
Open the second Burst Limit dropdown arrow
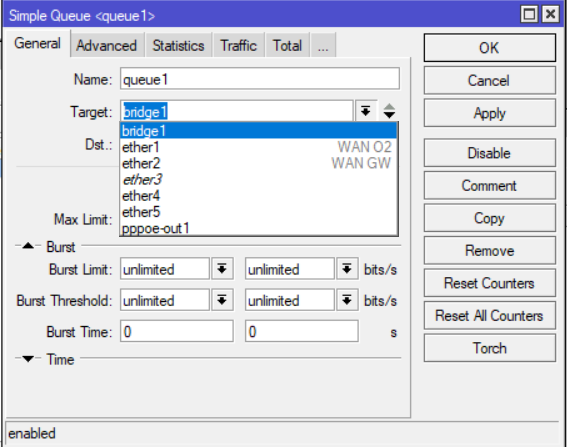(x=347, y=269)
